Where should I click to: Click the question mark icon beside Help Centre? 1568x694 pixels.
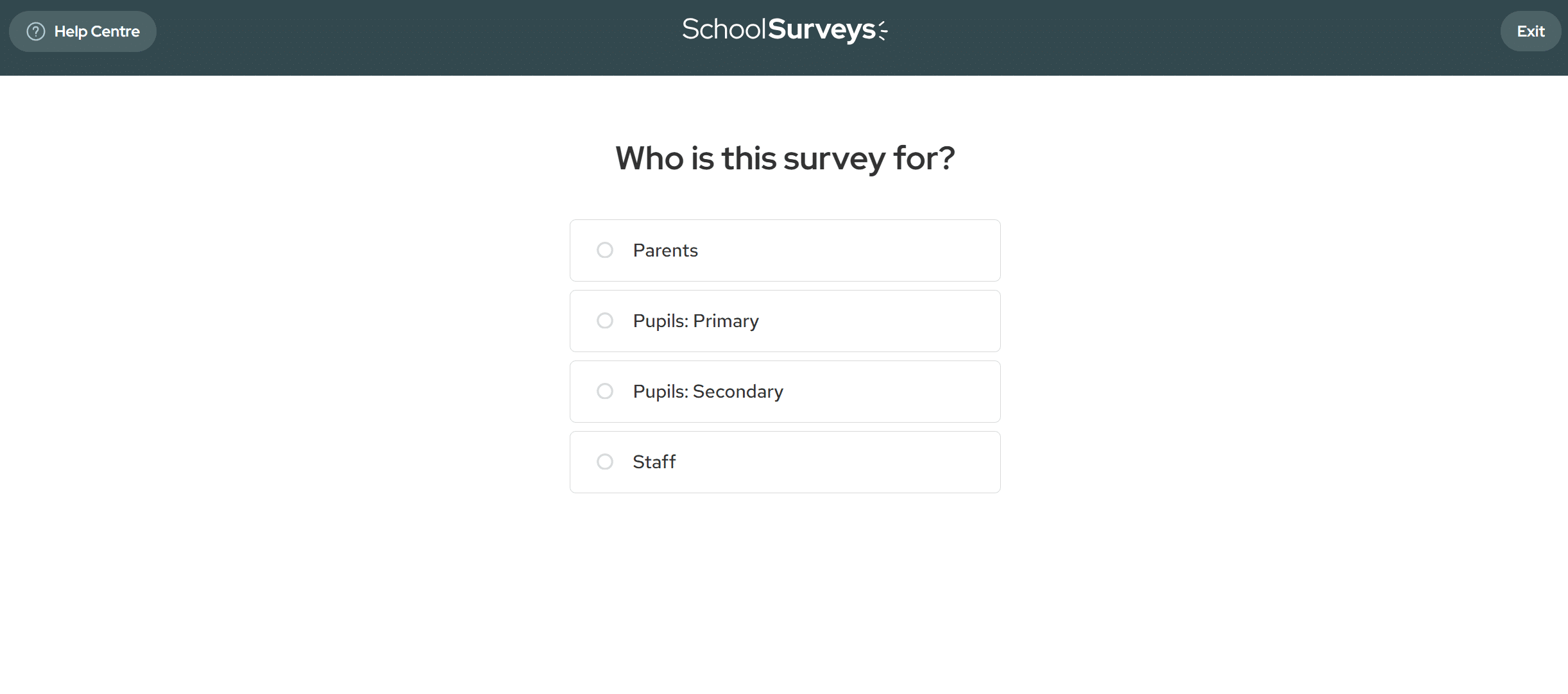[x=36, y=31]
